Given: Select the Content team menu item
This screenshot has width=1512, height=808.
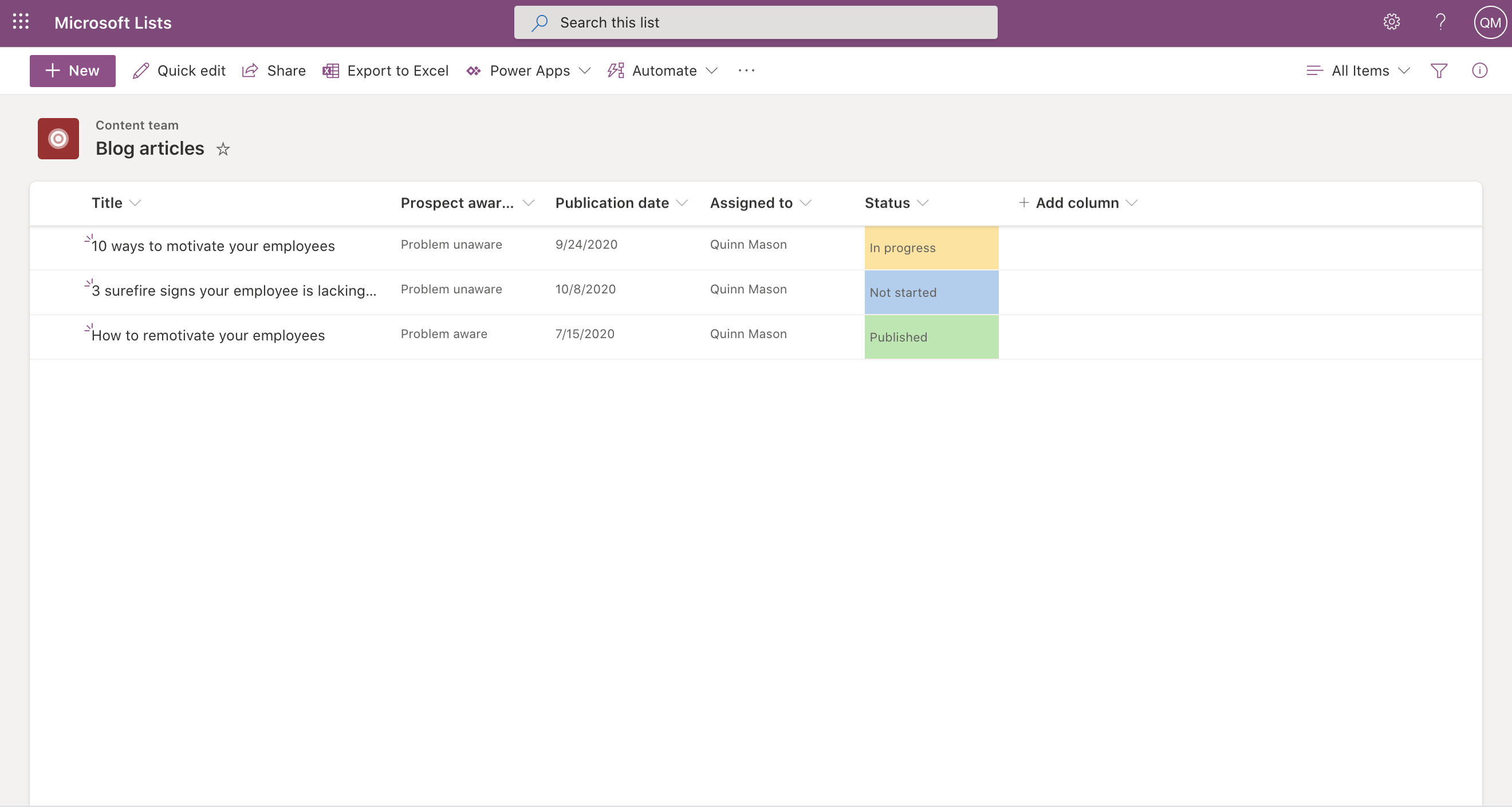Looking at the screenshot, I should coord(137,124).
